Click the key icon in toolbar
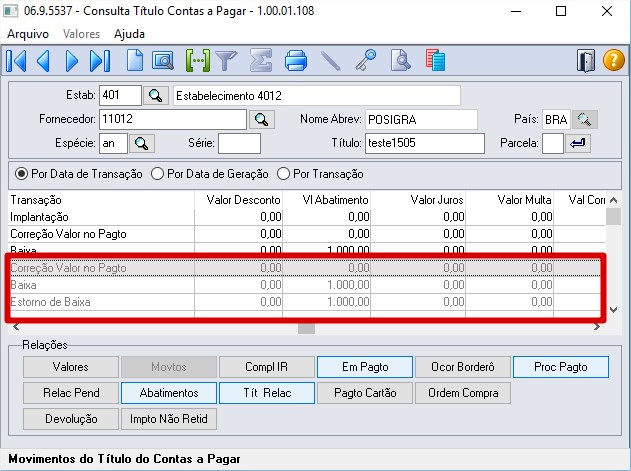Viewport: 631px width, 471px height. coord(365,60)
